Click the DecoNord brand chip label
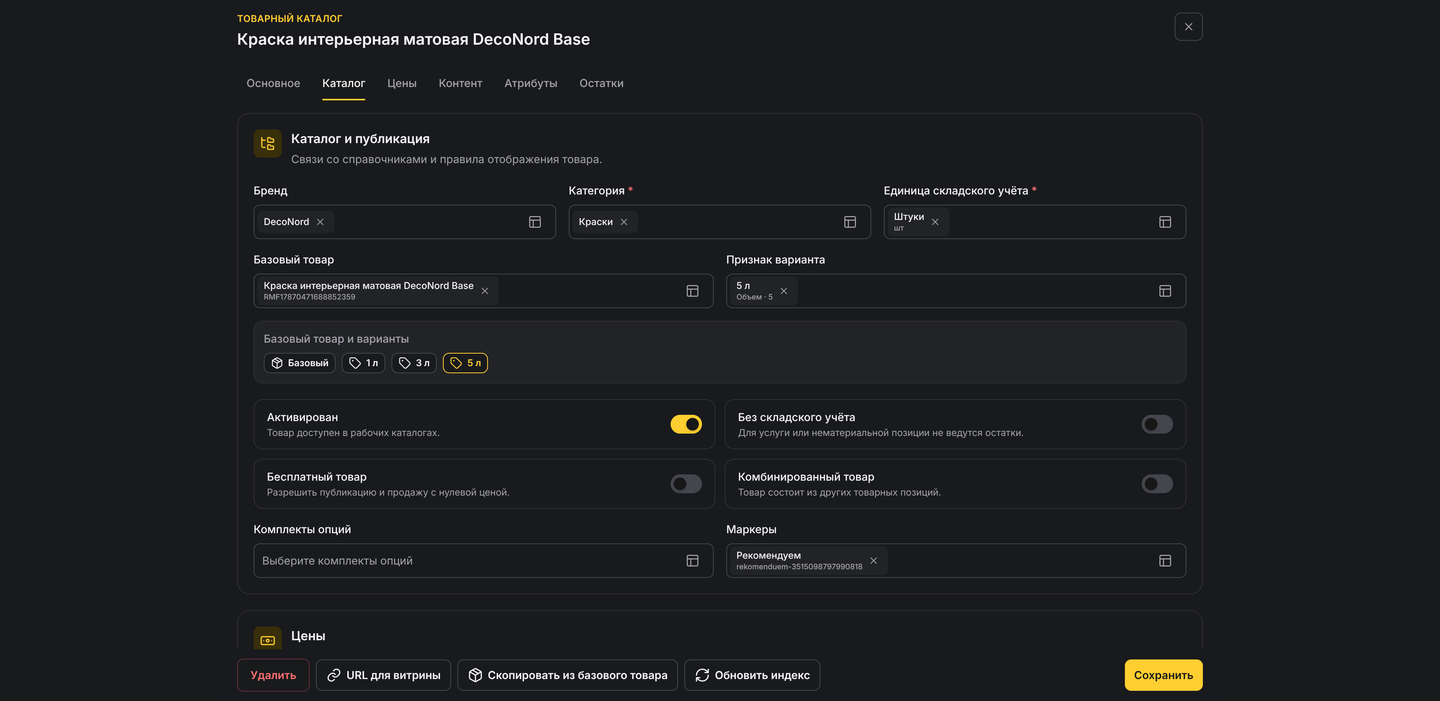 286,222
